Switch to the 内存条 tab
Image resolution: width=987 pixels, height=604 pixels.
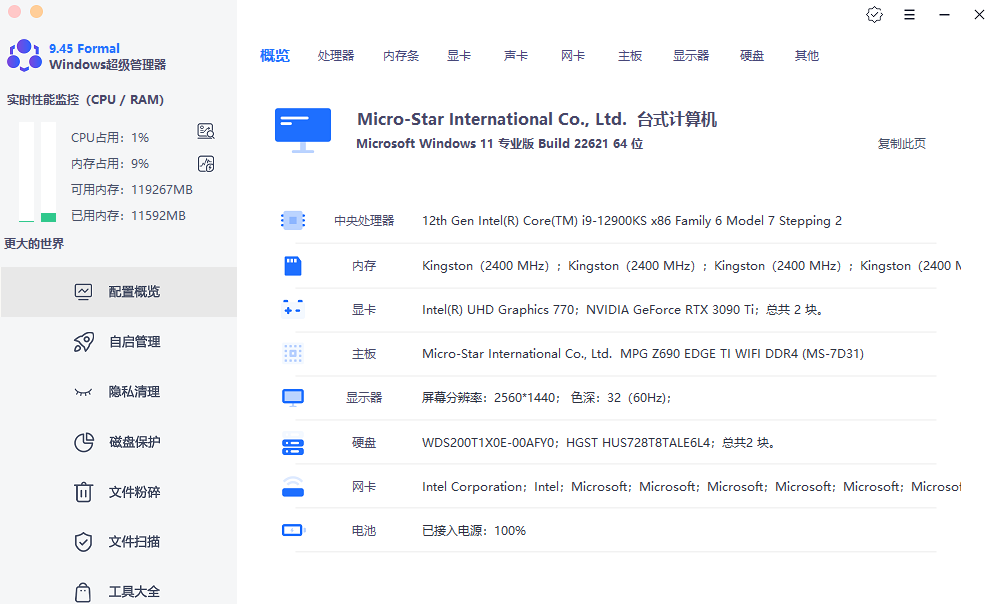tap(401, 56)
